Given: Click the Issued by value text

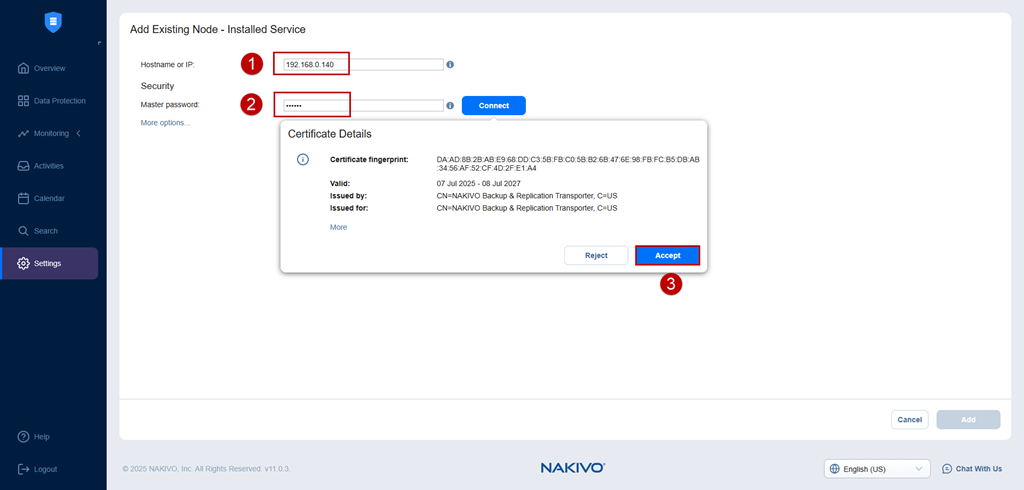Looking at the screenshot, I should point(526,195).
